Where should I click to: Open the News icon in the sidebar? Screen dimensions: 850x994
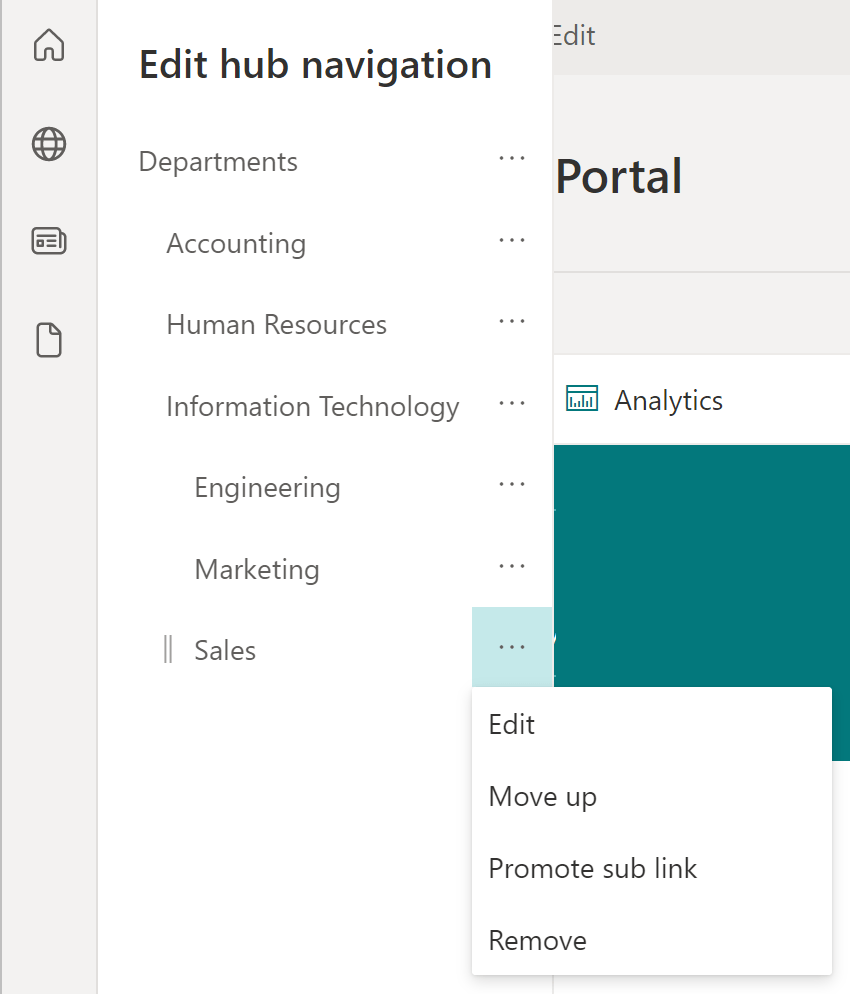(49, 241)
